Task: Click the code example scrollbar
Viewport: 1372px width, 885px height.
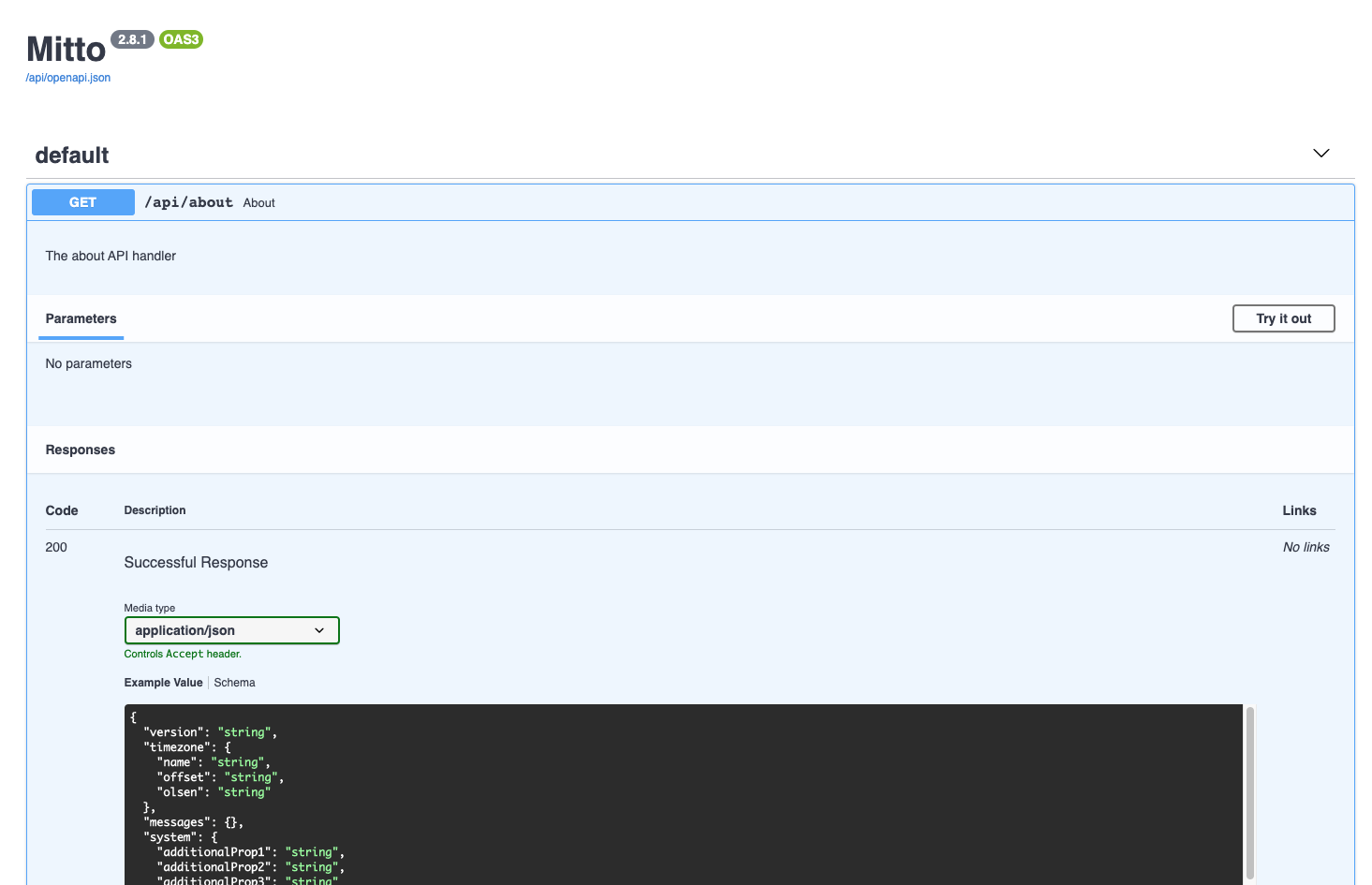Action: (x=1249, y=791)
